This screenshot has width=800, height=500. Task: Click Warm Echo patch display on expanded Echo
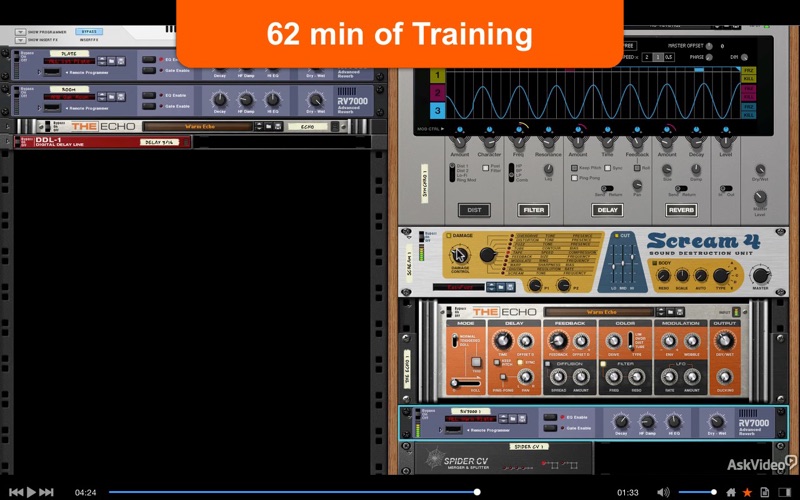tap(601, 311)
